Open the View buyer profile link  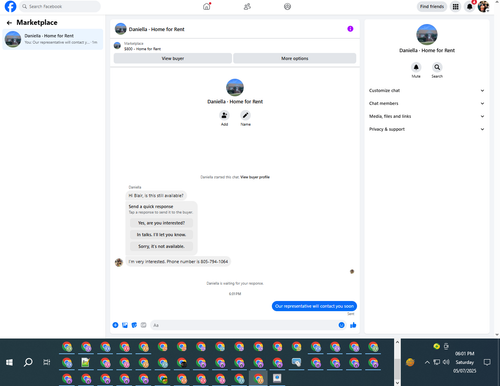coord(255,177)
